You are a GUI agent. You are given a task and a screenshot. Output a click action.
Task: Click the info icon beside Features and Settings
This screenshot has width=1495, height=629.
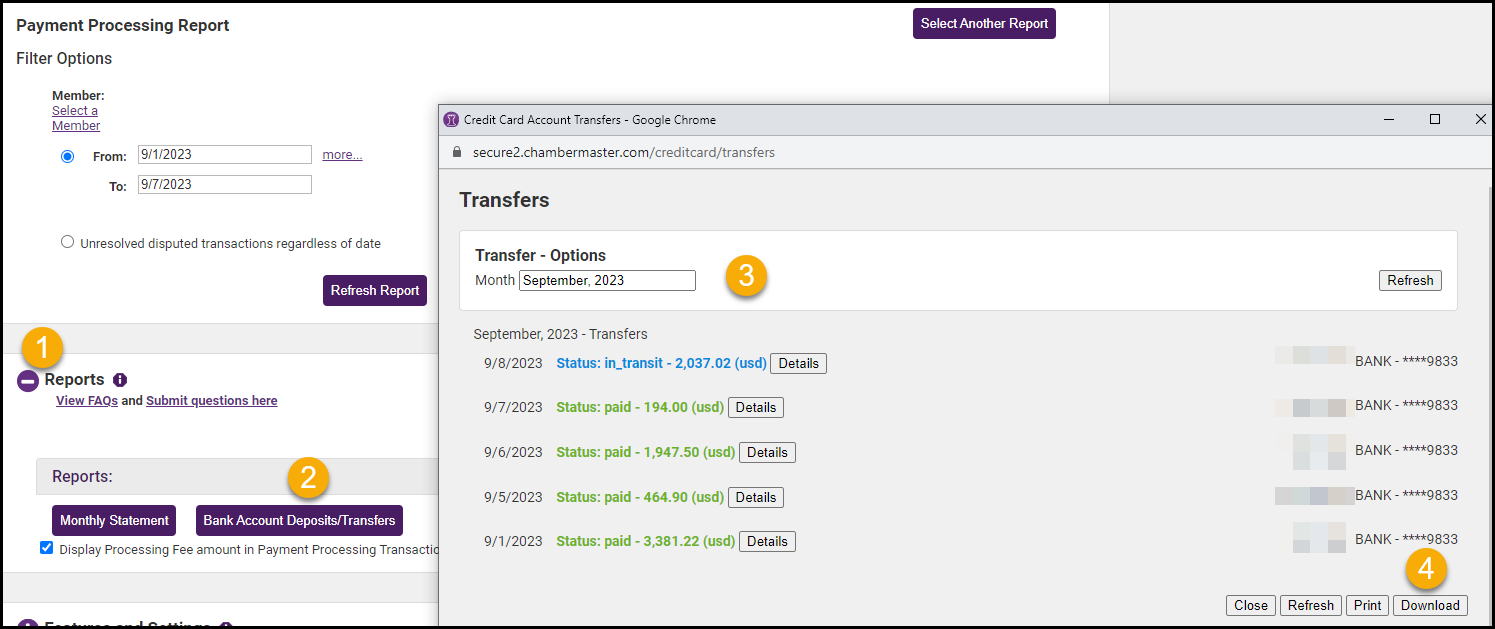pyautogui.click(x=225, y=624)
